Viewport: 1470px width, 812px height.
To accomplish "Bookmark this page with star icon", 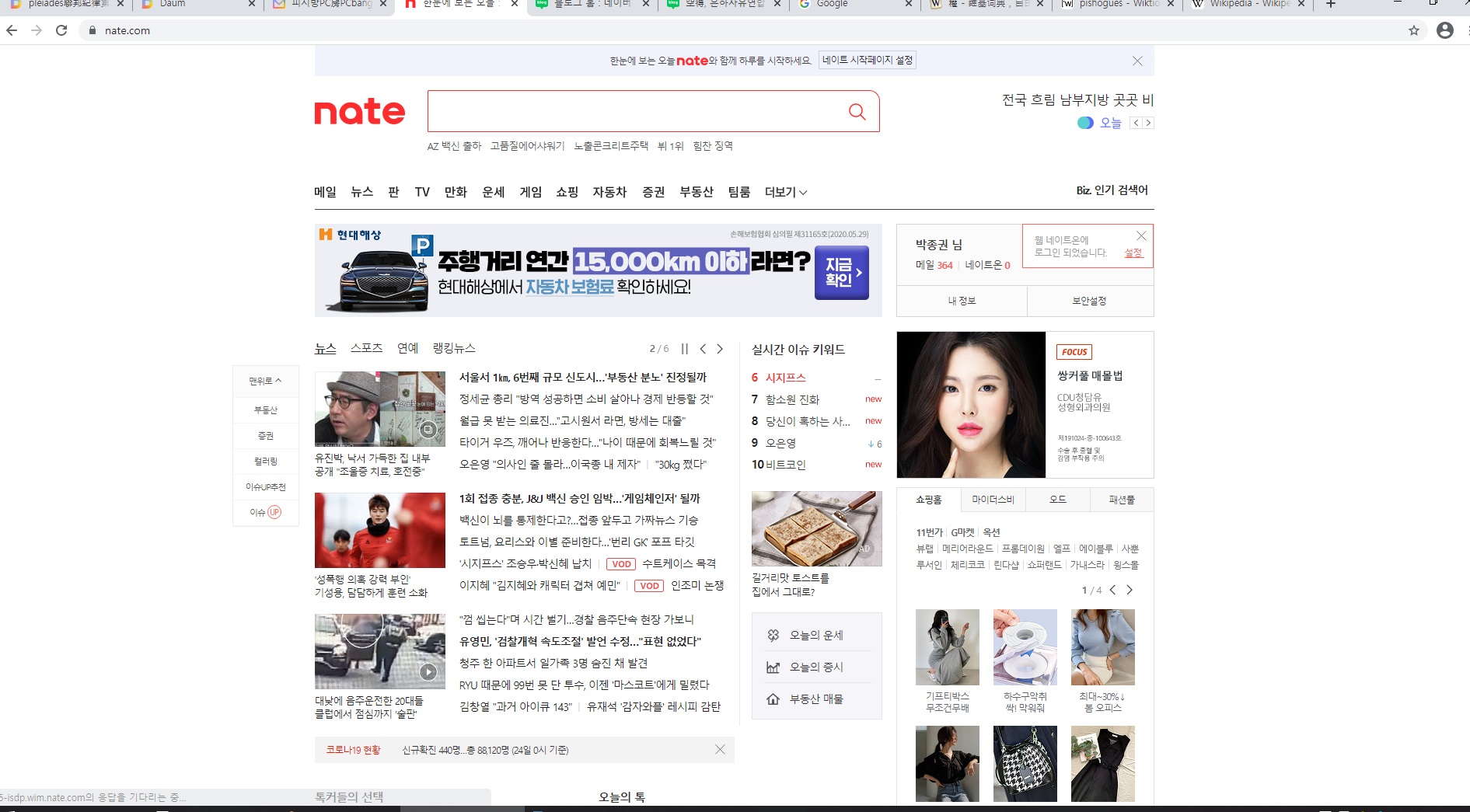I will [x=1414, y=30].
